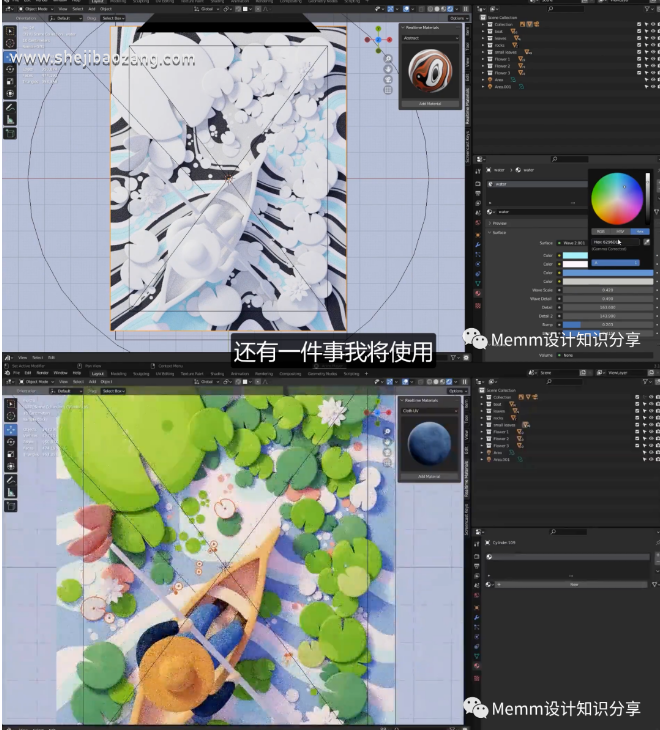660x730 pixels.
Task: Choose the Measure tool in top viewport toolbar
Action: tap(10, 119)
